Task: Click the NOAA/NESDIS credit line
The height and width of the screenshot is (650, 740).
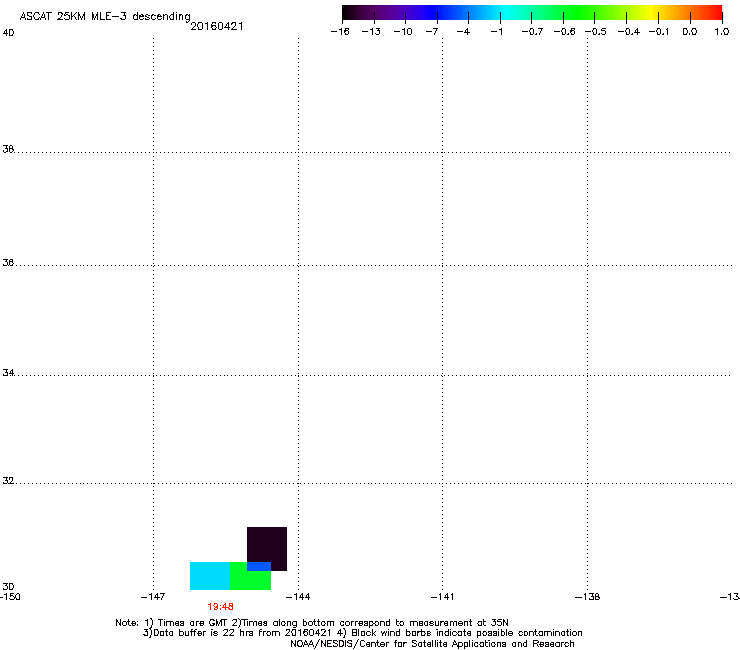Action: pyautogui.click(x=432, y=644)
